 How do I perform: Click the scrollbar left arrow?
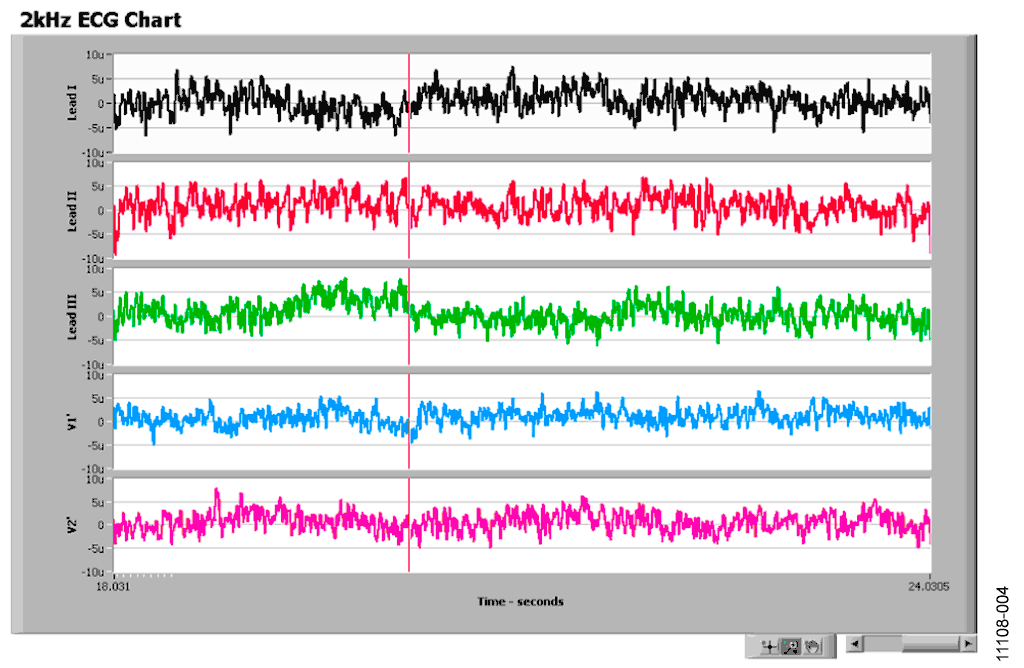click(x=854, y=643)
